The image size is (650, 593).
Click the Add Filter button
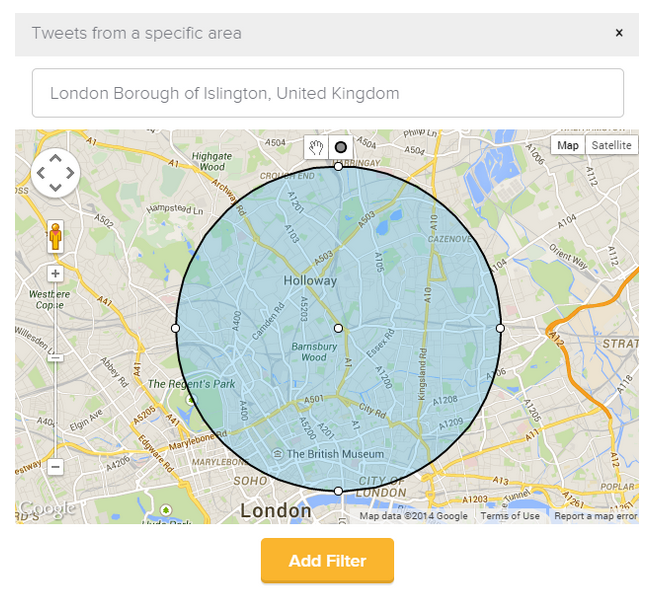coord(327,561)
